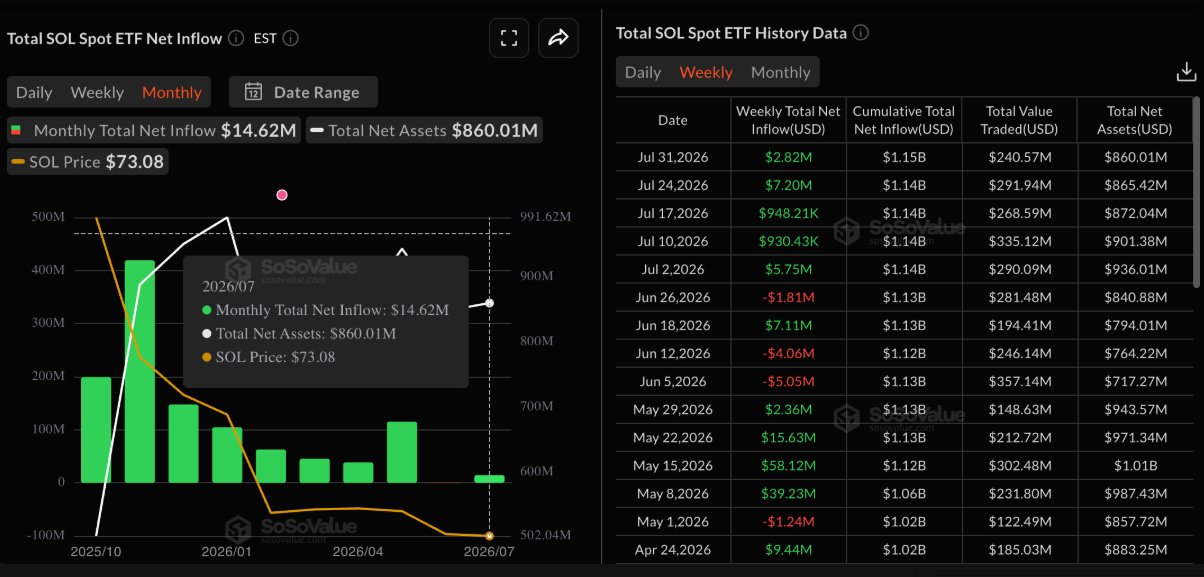Click the $930.43K weekly inflow value

click(x=788, y=241)
